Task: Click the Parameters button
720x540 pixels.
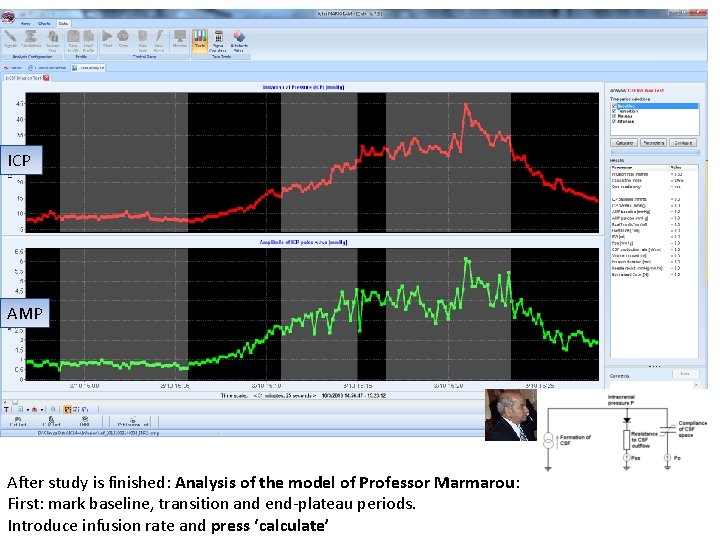Action: [653, 143]
